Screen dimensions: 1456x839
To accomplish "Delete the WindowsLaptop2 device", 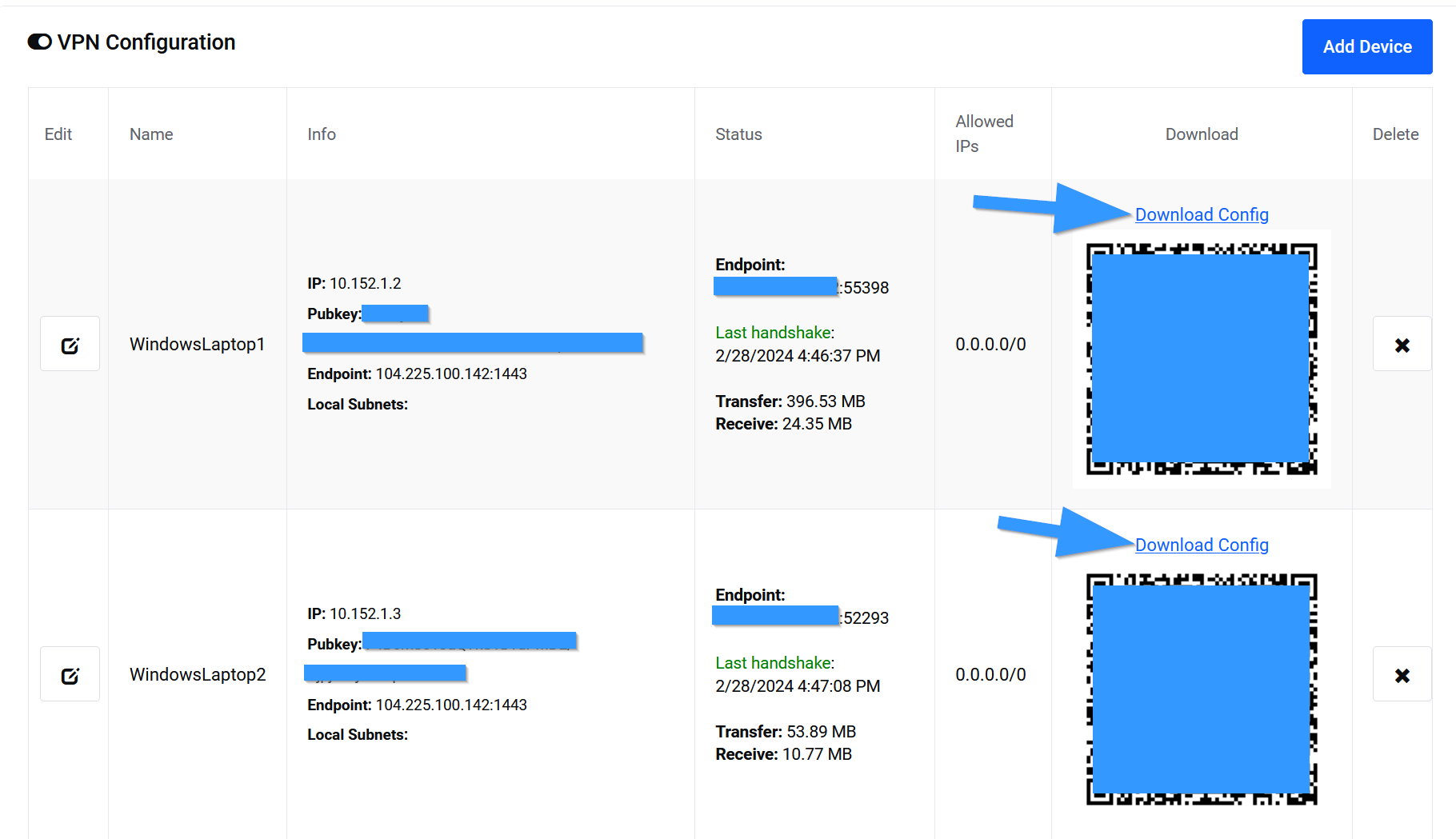I will coord(1402,675).
